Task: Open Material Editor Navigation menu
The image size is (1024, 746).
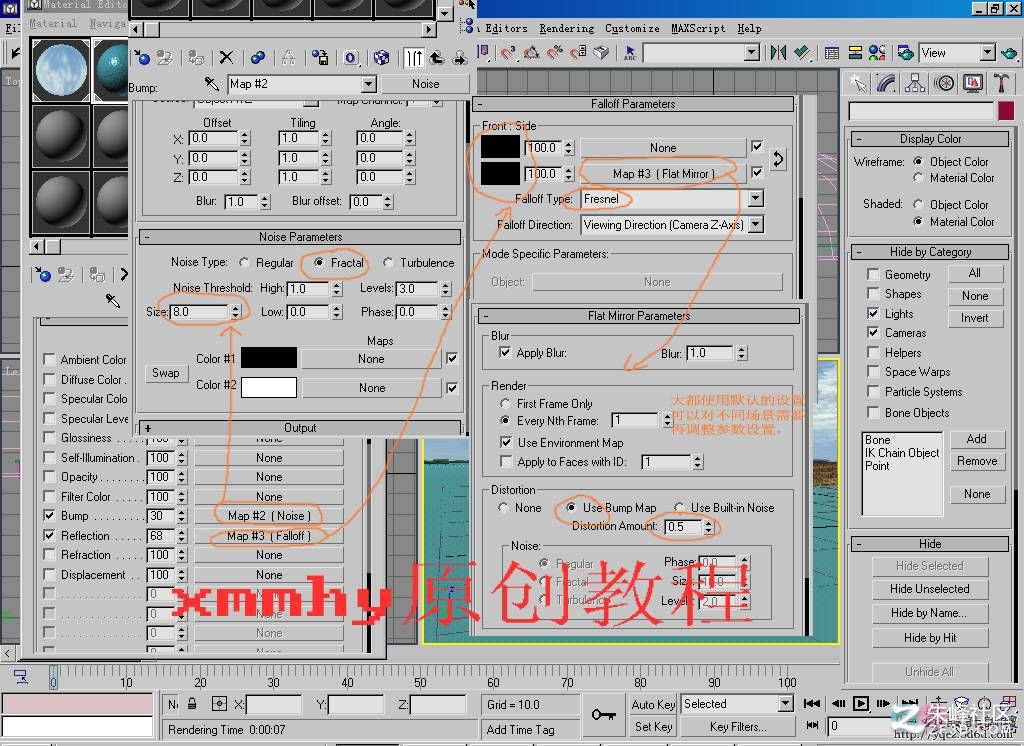Action: click(x=108, y=23)
